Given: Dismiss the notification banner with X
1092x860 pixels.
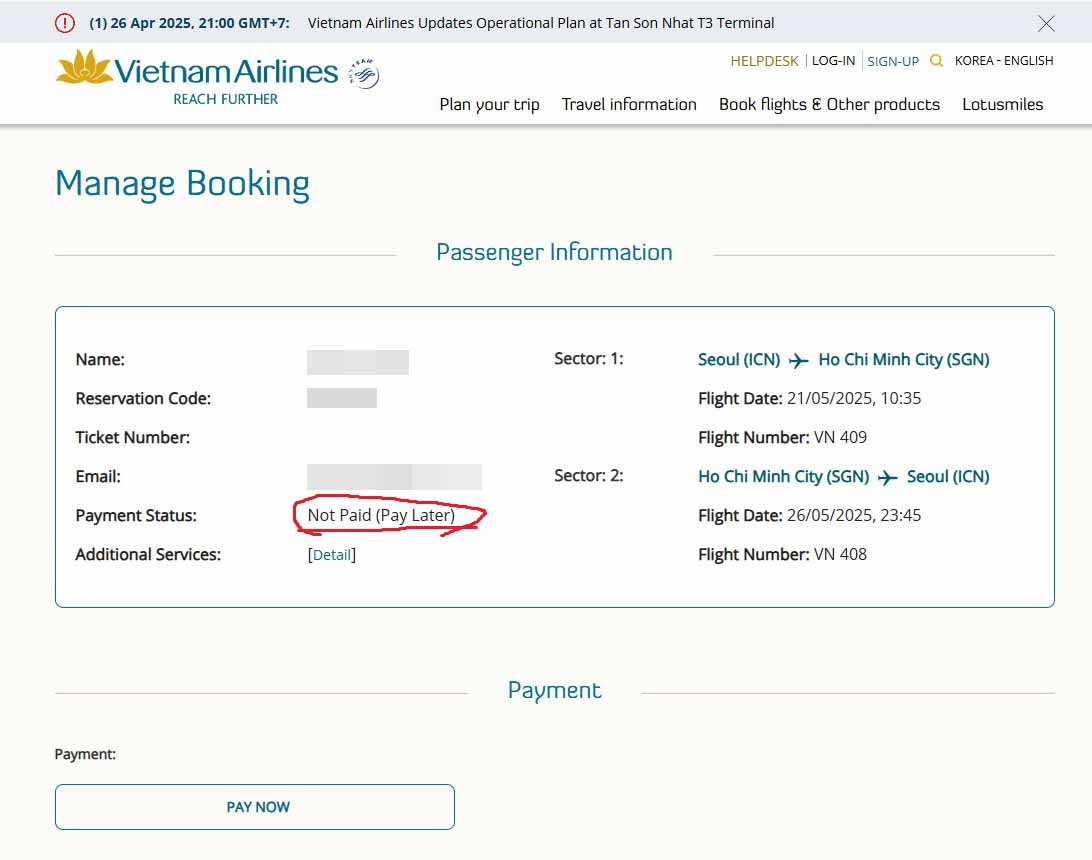Looking at the screenshot, I should click(1046, 23).
